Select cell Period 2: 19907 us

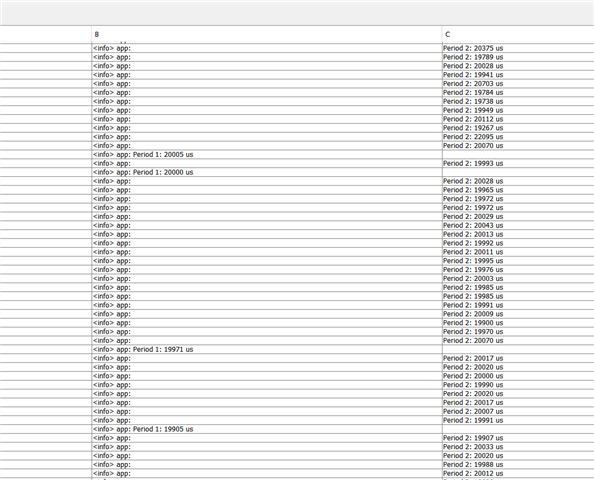pyautogui.click(x=518, y=438)
